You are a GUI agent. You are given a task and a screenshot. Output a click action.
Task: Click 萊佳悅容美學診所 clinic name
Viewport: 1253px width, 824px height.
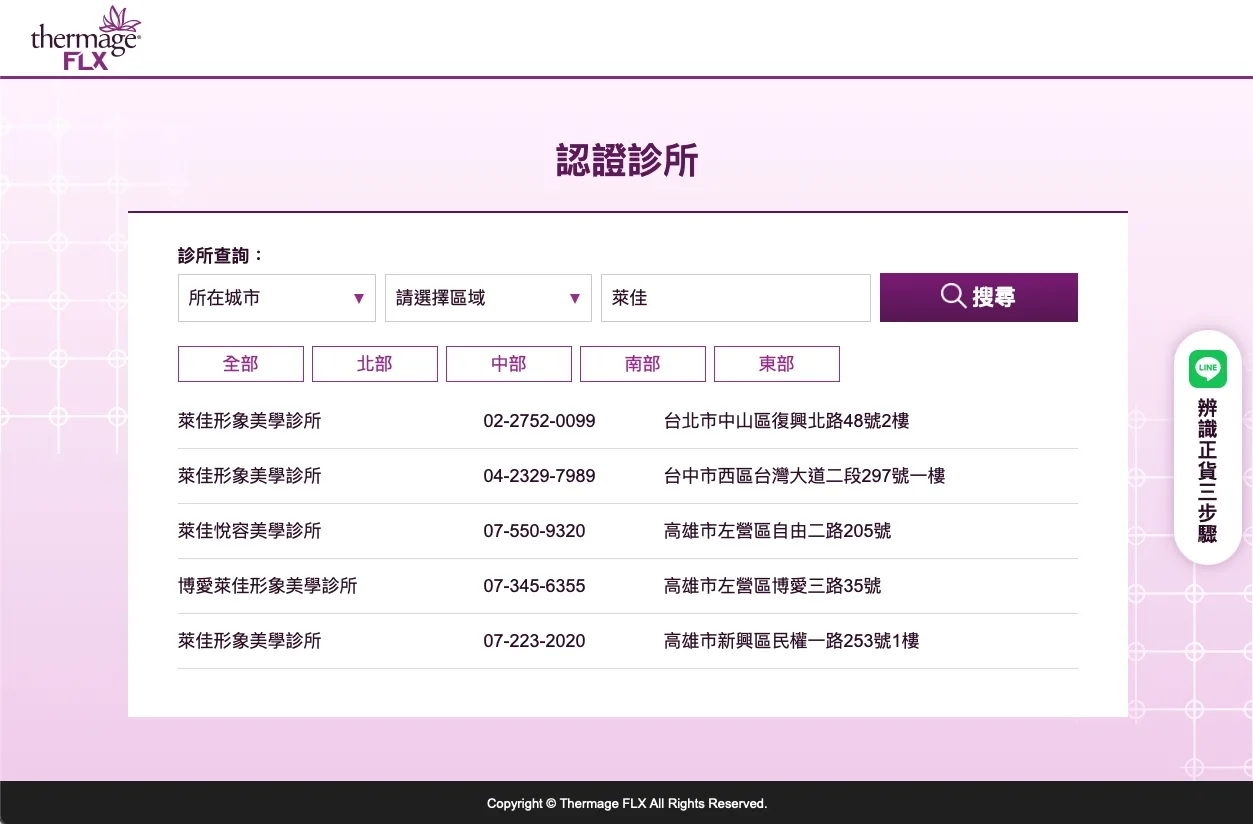pos(250,531)
